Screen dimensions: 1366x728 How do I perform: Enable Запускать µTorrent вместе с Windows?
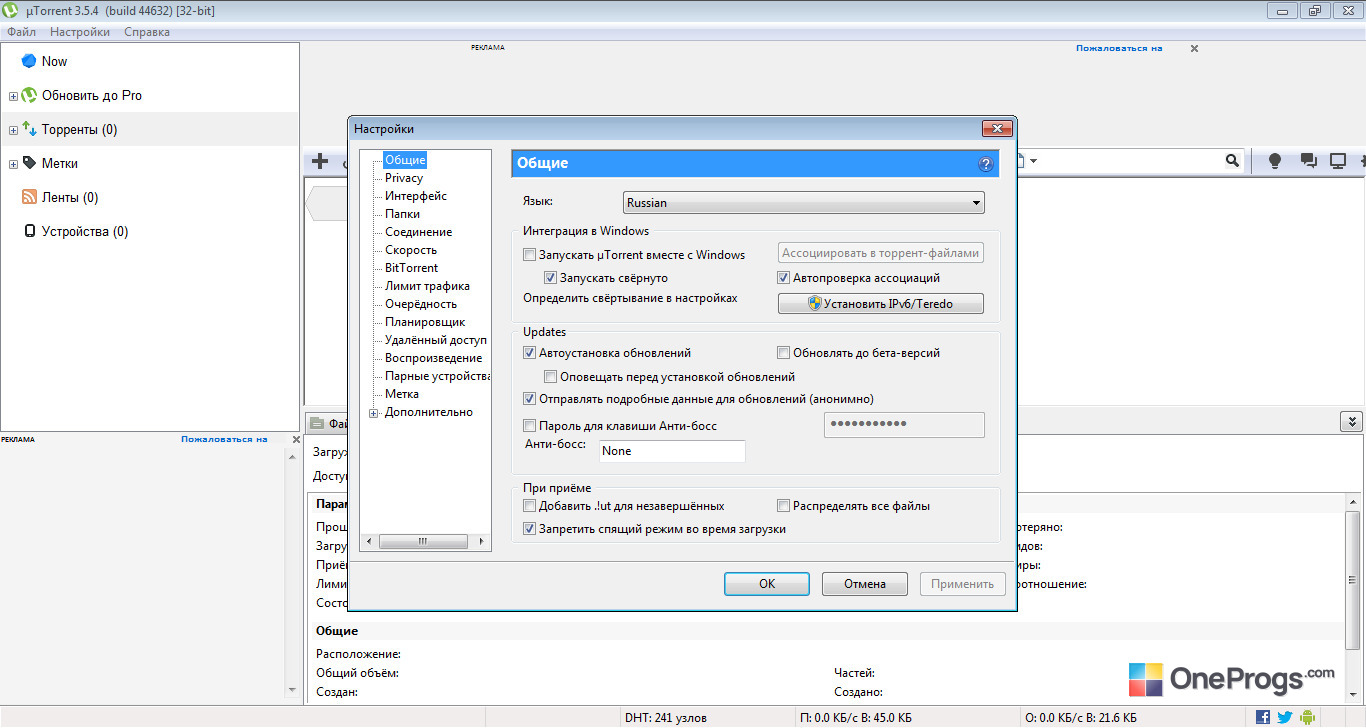[530, 255]
